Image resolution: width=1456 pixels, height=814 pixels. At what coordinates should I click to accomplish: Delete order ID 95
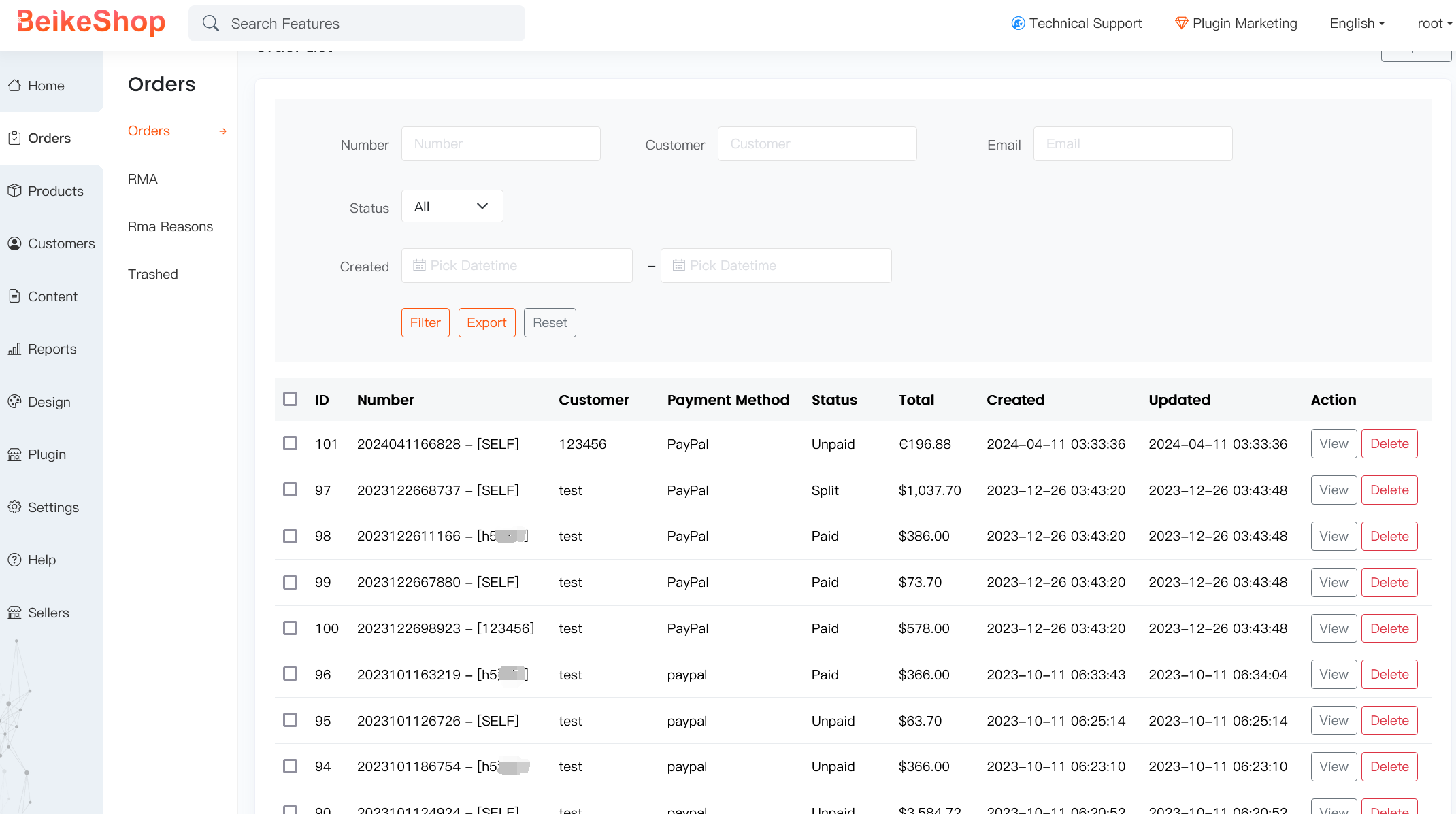tap(1389, 721)
